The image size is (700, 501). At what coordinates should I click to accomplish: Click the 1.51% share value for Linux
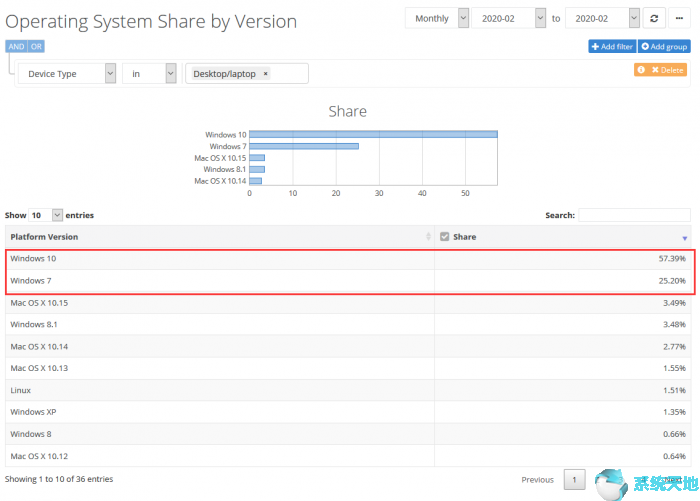(x=674, y=390)
